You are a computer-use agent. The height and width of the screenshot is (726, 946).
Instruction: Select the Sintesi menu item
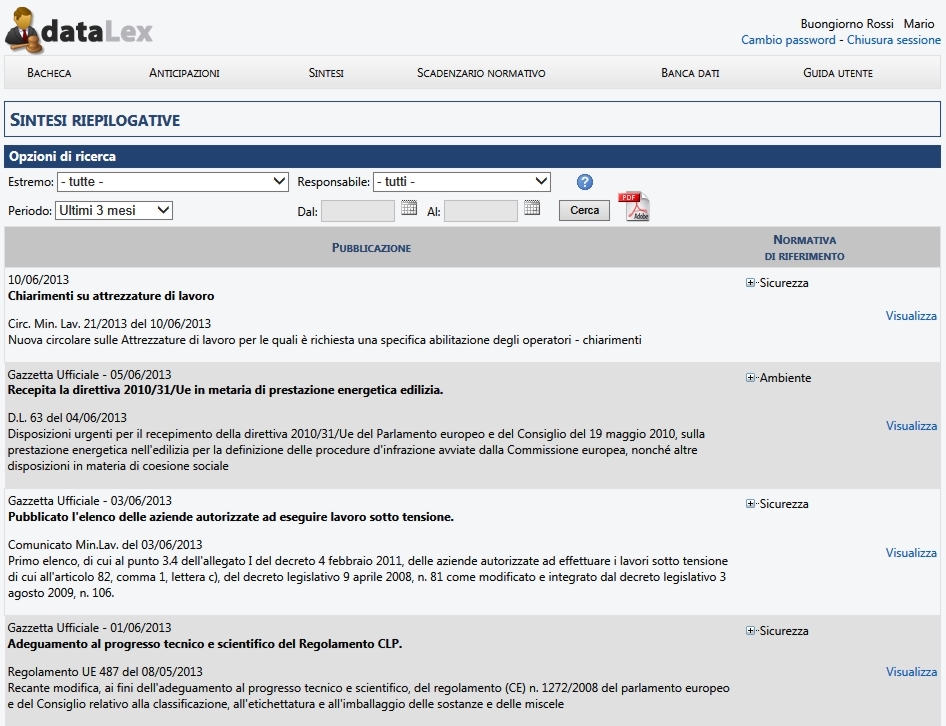coord(326,73)
